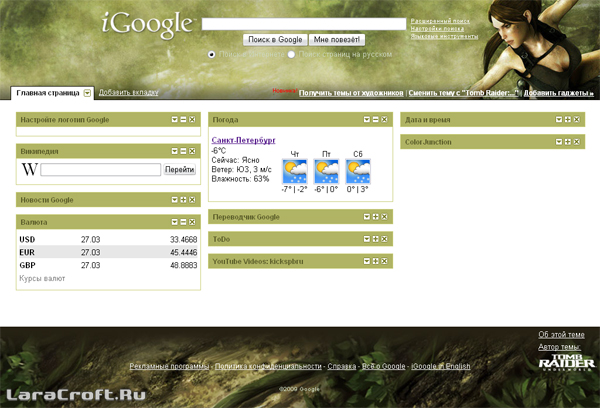Viewport: 600px width, 408px height.
Task: Open Главная страница tab dropdown arrow
Action: click(x=87, y=93)
